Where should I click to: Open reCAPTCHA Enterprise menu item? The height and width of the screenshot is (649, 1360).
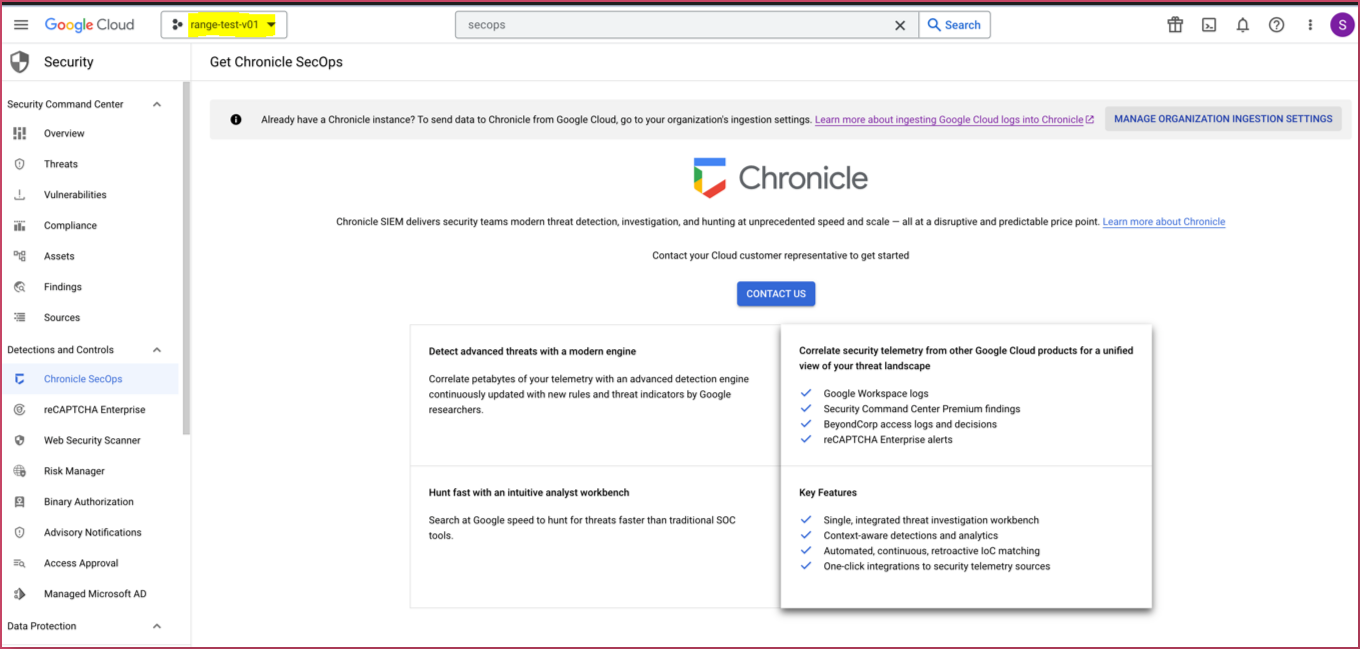coord(95,410)
